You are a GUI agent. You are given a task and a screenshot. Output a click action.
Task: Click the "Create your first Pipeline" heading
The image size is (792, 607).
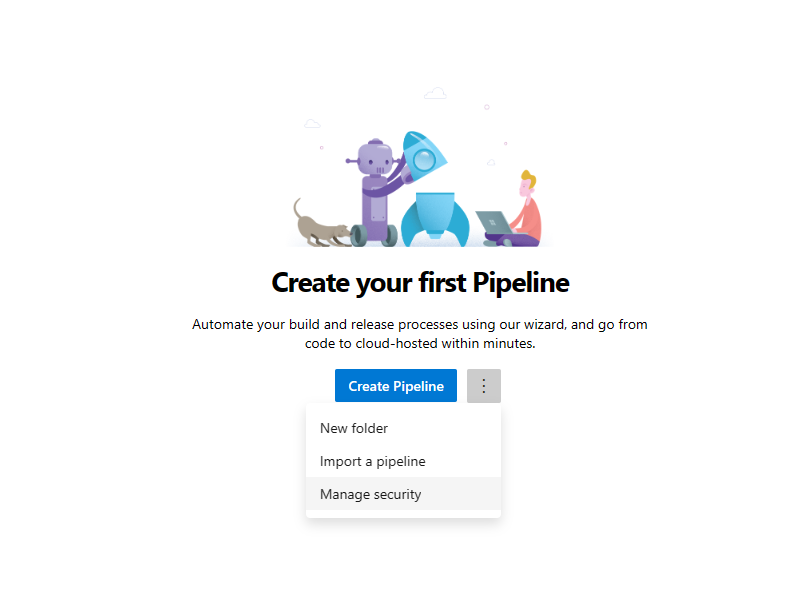pyautogui.click(x=420, y=282)
